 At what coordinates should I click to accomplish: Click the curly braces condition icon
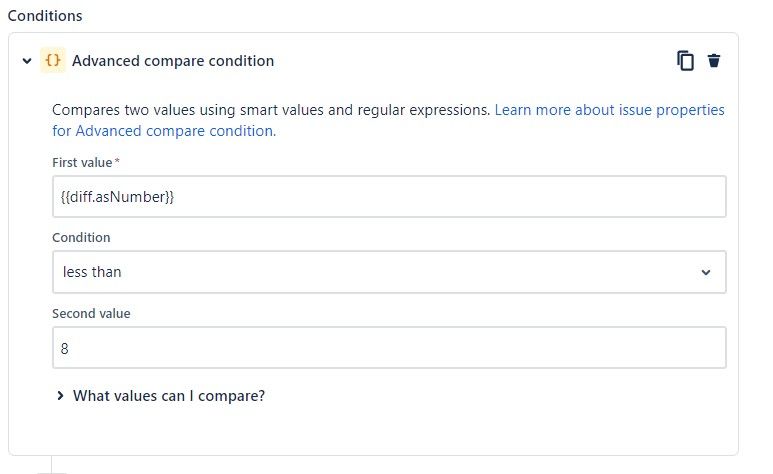point(53,61)
